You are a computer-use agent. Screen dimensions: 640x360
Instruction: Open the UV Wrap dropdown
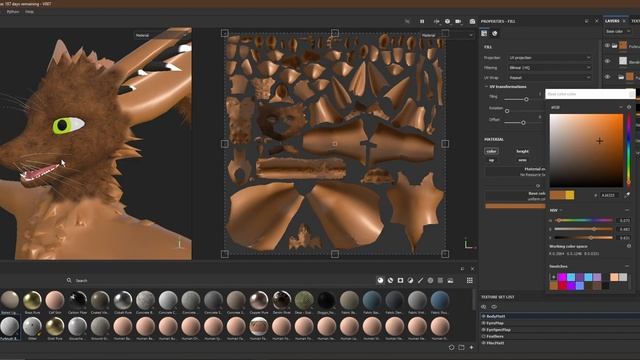coord(549,78)
